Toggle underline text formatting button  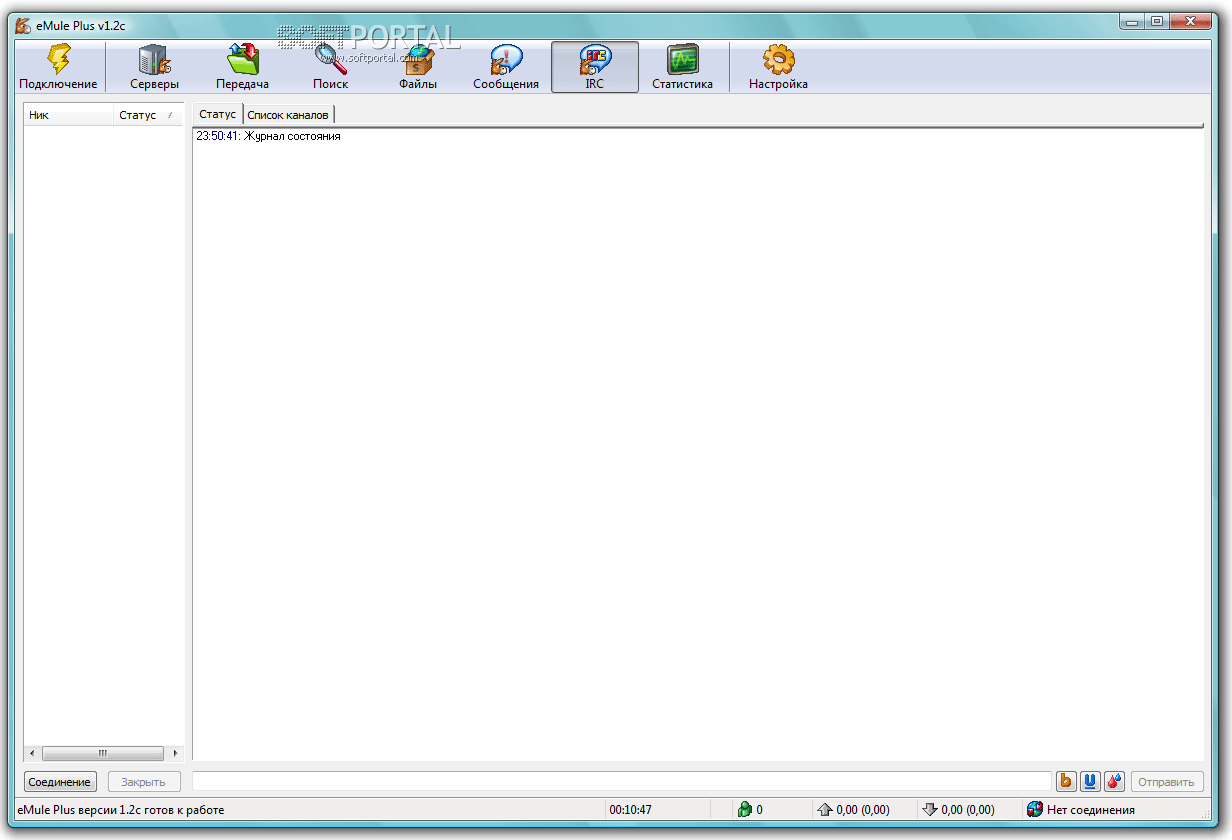(x=1090, y=781)
